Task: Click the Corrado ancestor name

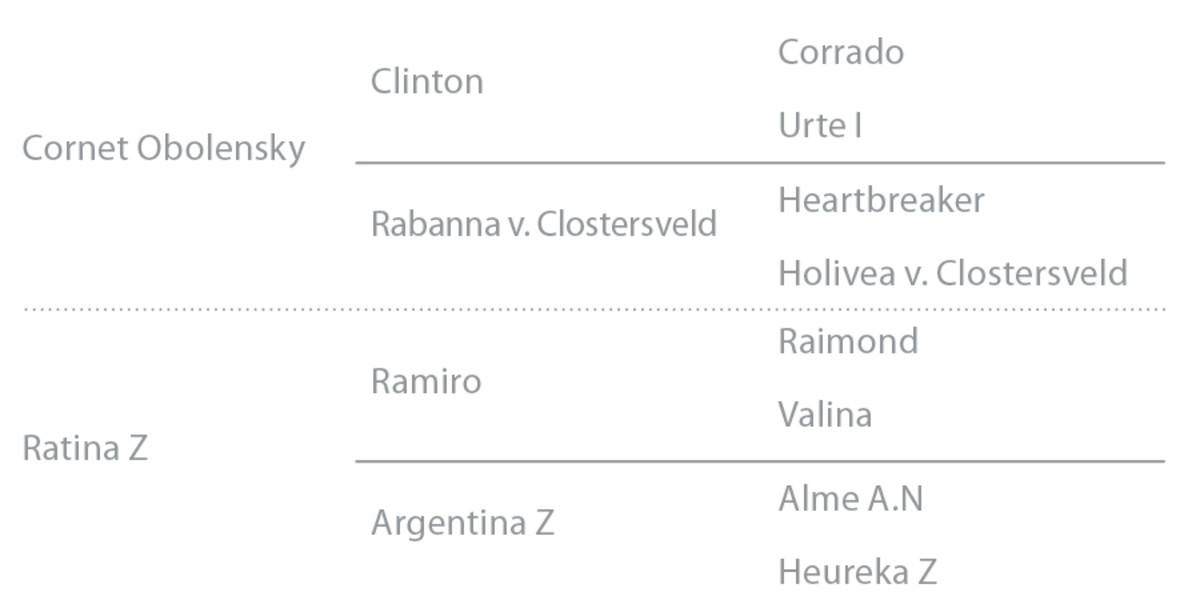Action: tap(841, 52)
